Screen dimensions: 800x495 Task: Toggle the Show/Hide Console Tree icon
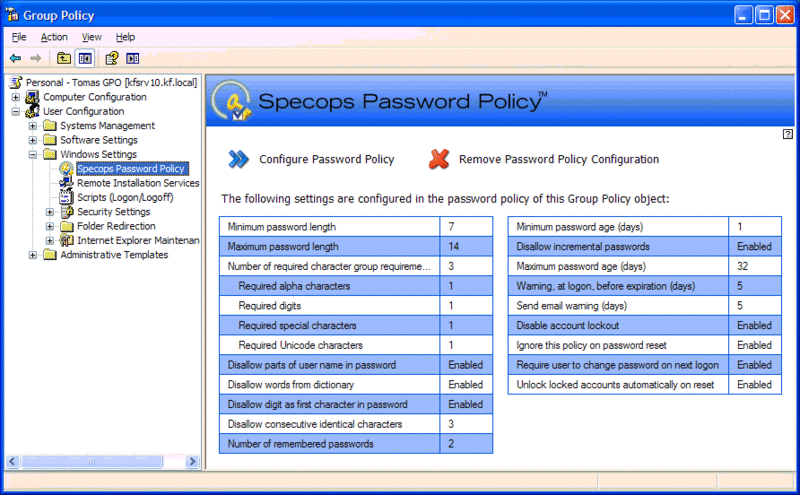[85, 58]
